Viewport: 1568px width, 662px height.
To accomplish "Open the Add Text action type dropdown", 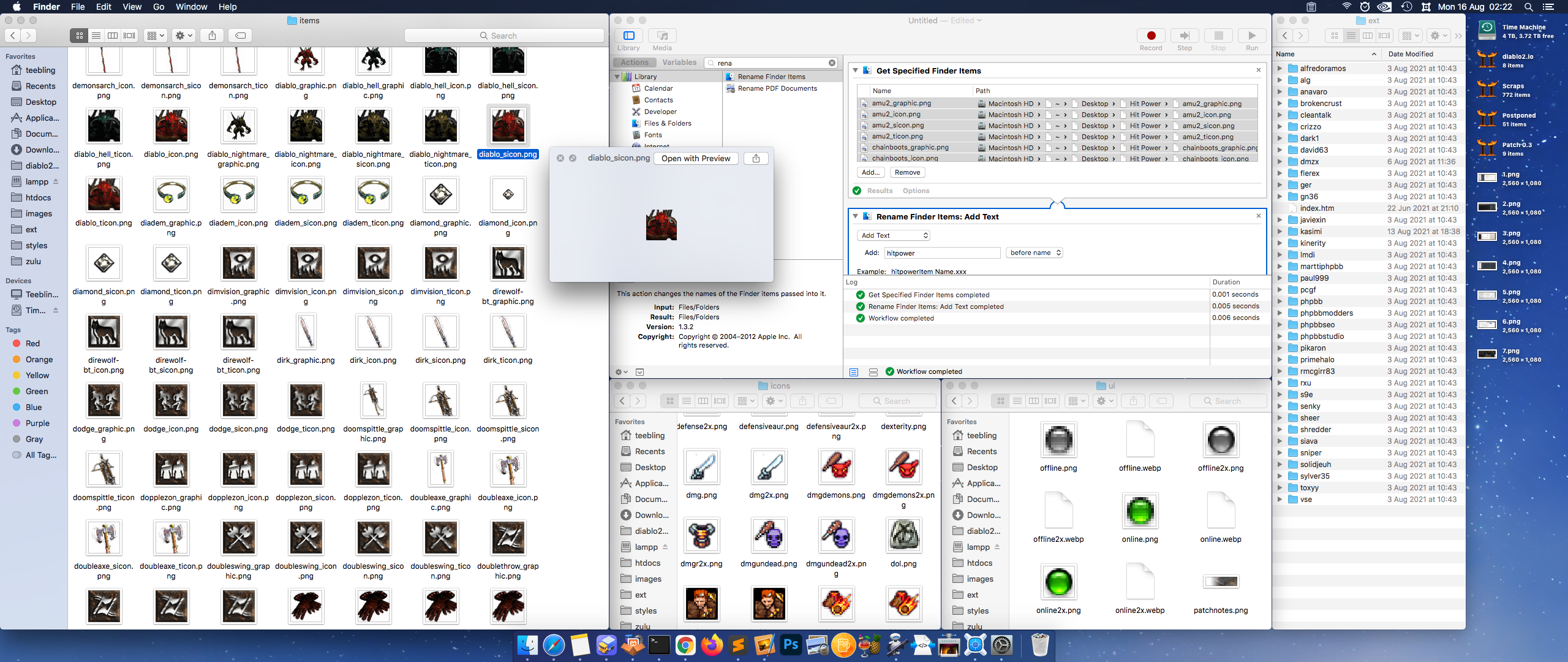I will pyautogui.click(x=894, y=235).
